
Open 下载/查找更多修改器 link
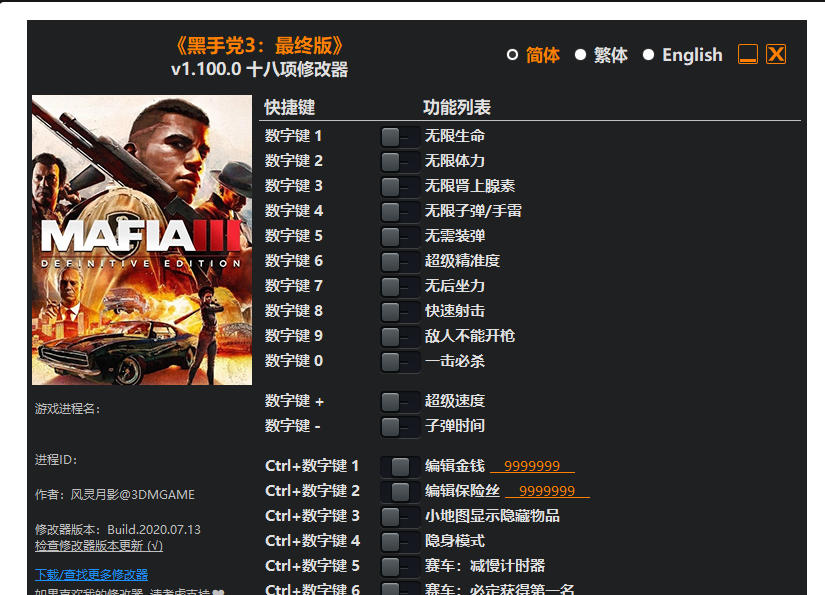coord(92,574)
